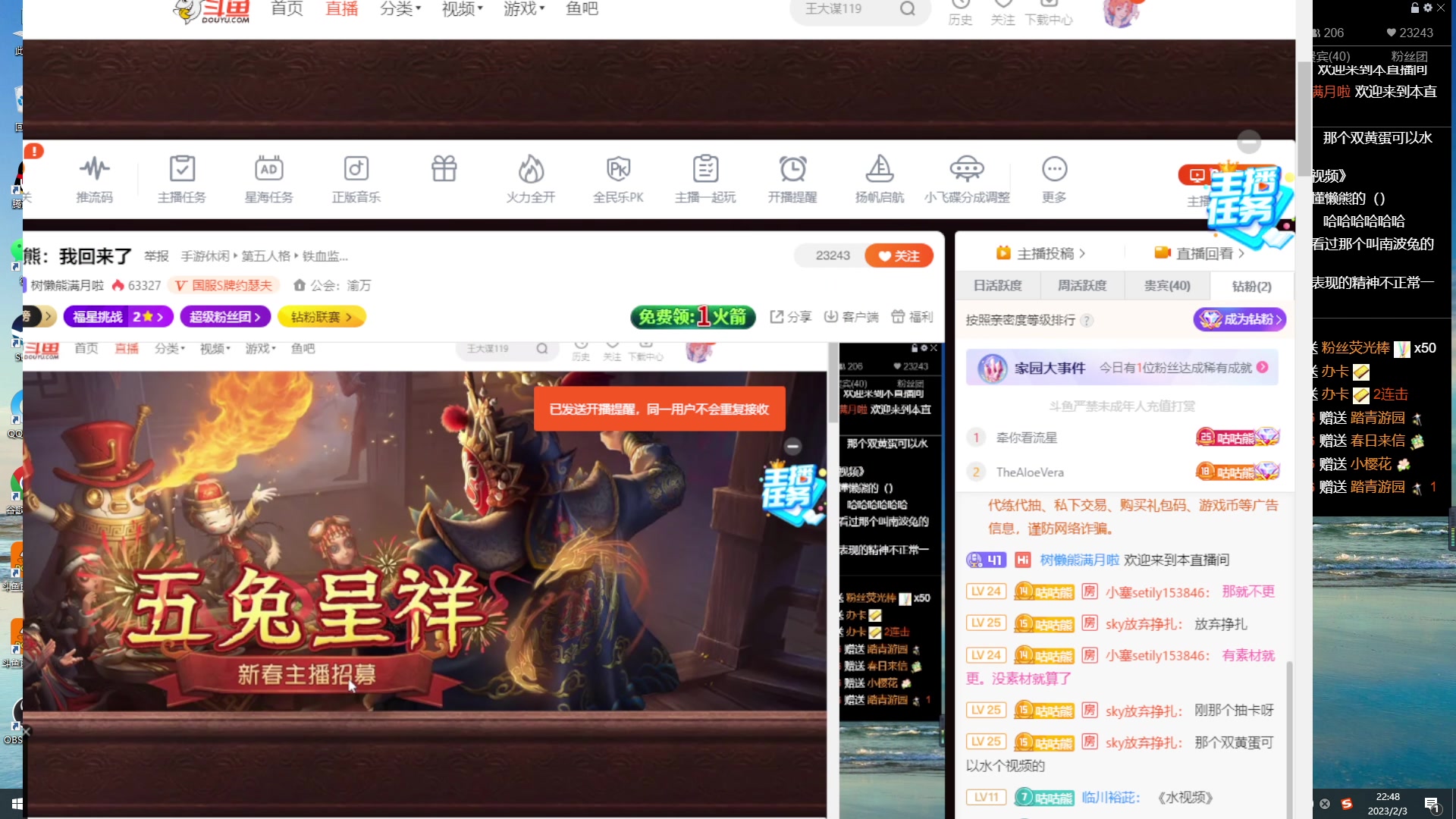Expand the 视频 dropdown in the top navigation

(x=462, y=9)
